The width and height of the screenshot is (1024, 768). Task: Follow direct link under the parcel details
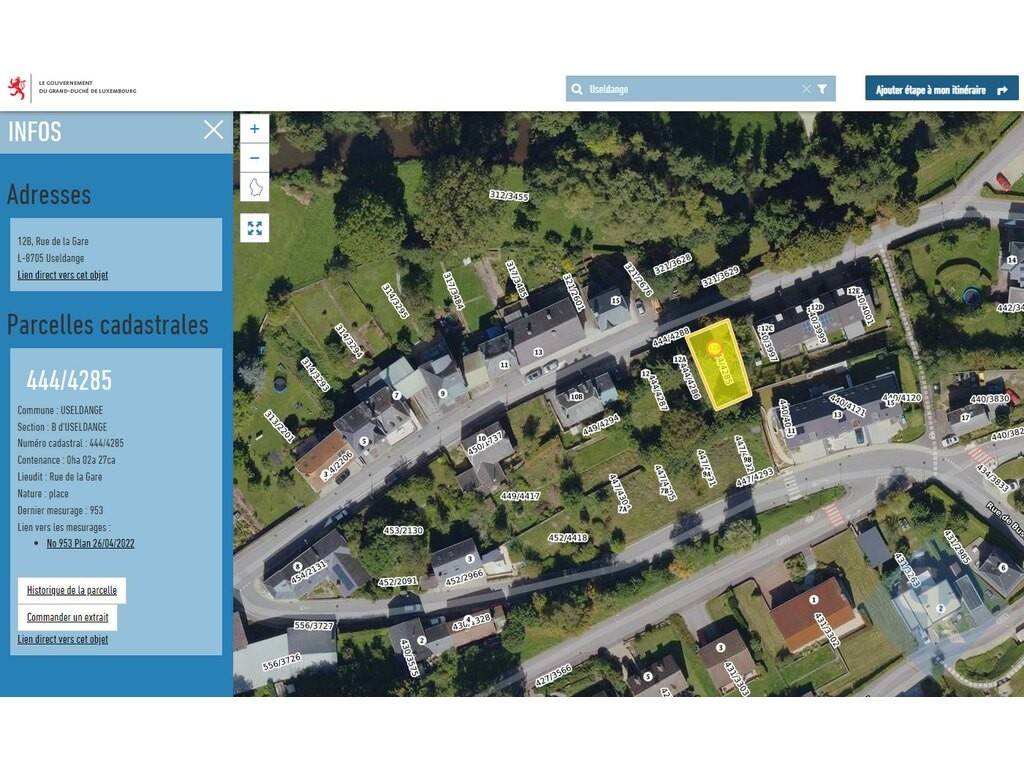[x=62, y=639]
